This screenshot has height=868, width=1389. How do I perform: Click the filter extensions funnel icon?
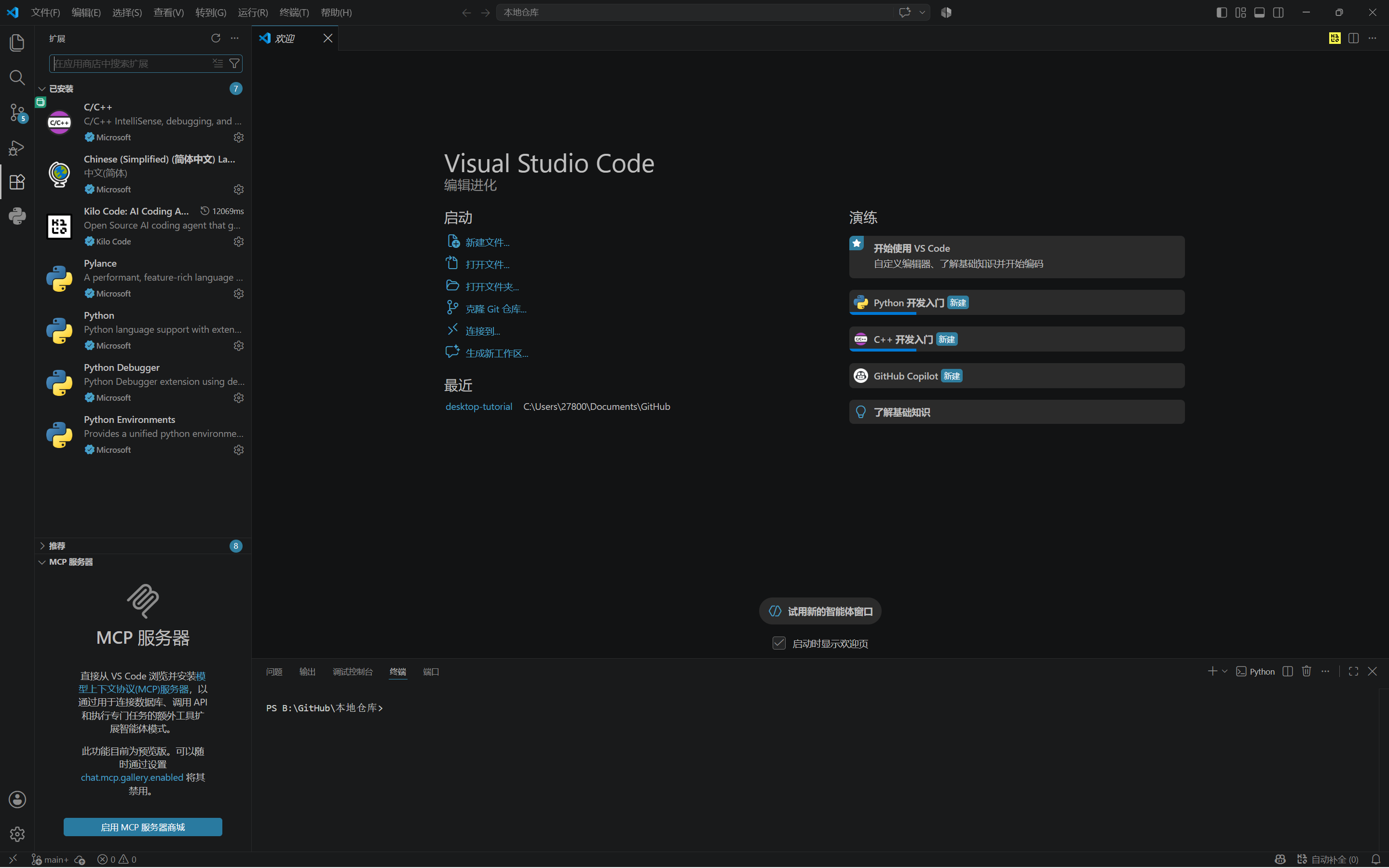point(234,63)
